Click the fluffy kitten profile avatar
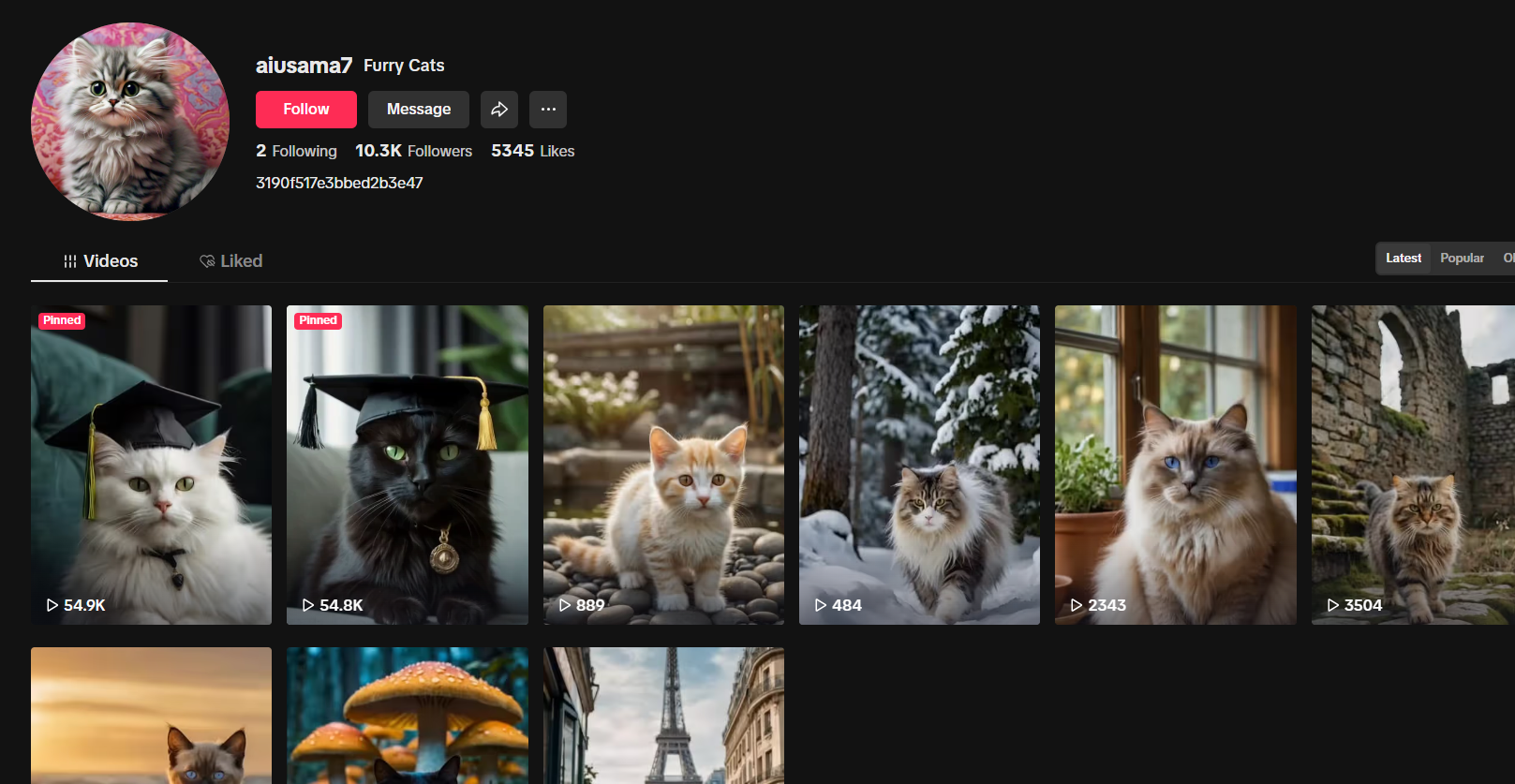 pos(130,122)
